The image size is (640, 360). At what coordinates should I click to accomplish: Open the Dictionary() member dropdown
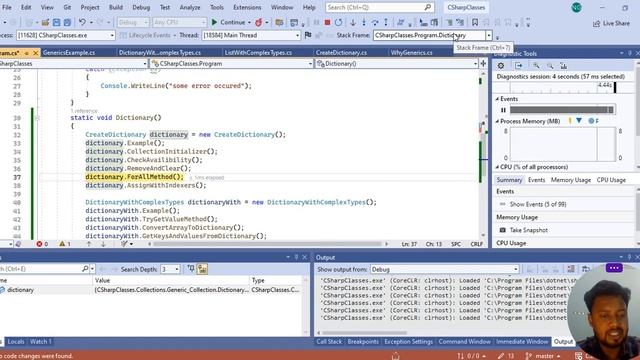tap(397, 64)
